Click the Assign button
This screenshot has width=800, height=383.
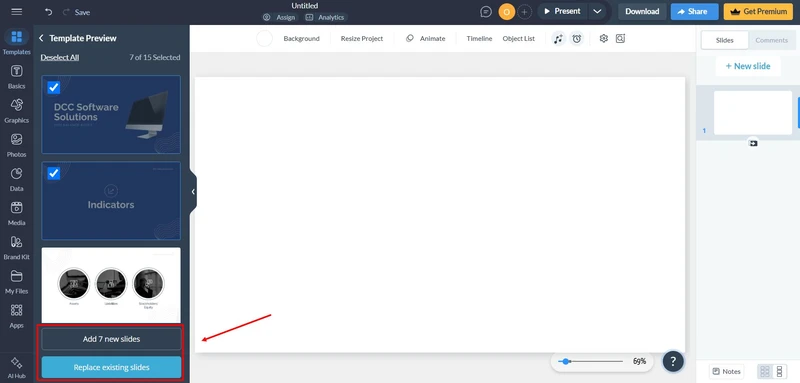click(x=280, y=17)
